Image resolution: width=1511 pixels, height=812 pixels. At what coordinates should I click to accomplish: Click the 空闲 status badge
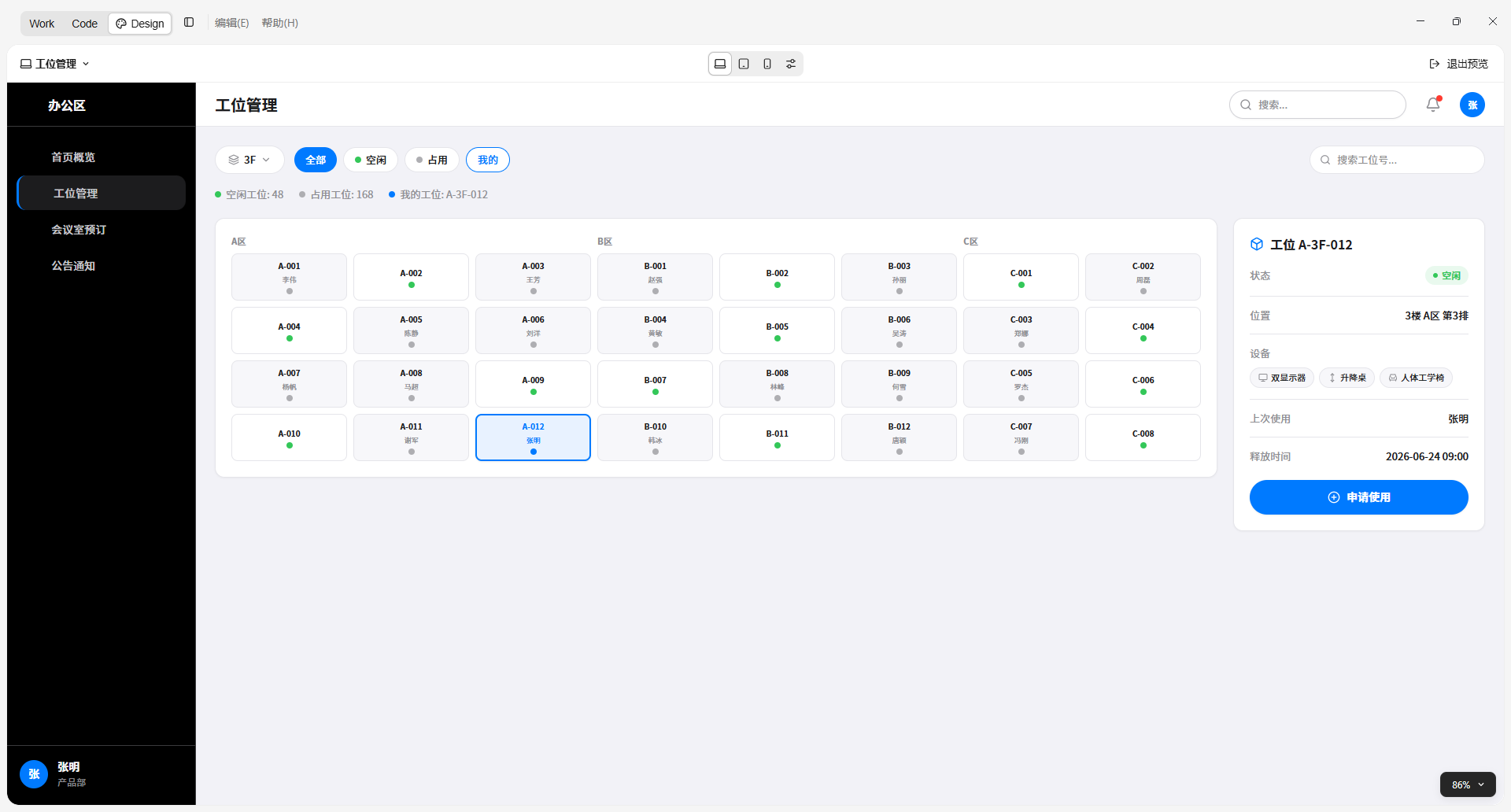pos(1446,275)
